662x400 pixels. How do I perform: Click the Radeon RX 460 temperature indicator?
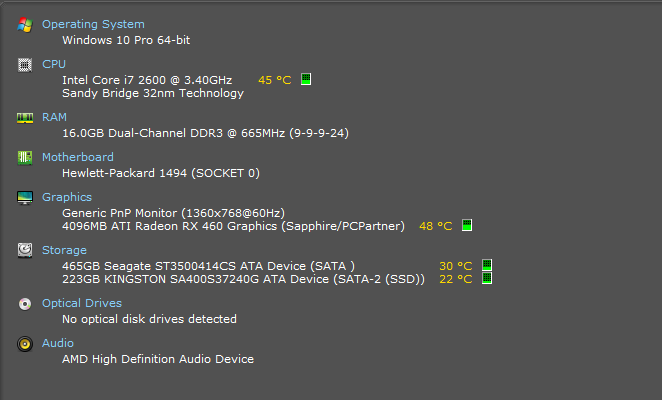(x=467, y=226)
